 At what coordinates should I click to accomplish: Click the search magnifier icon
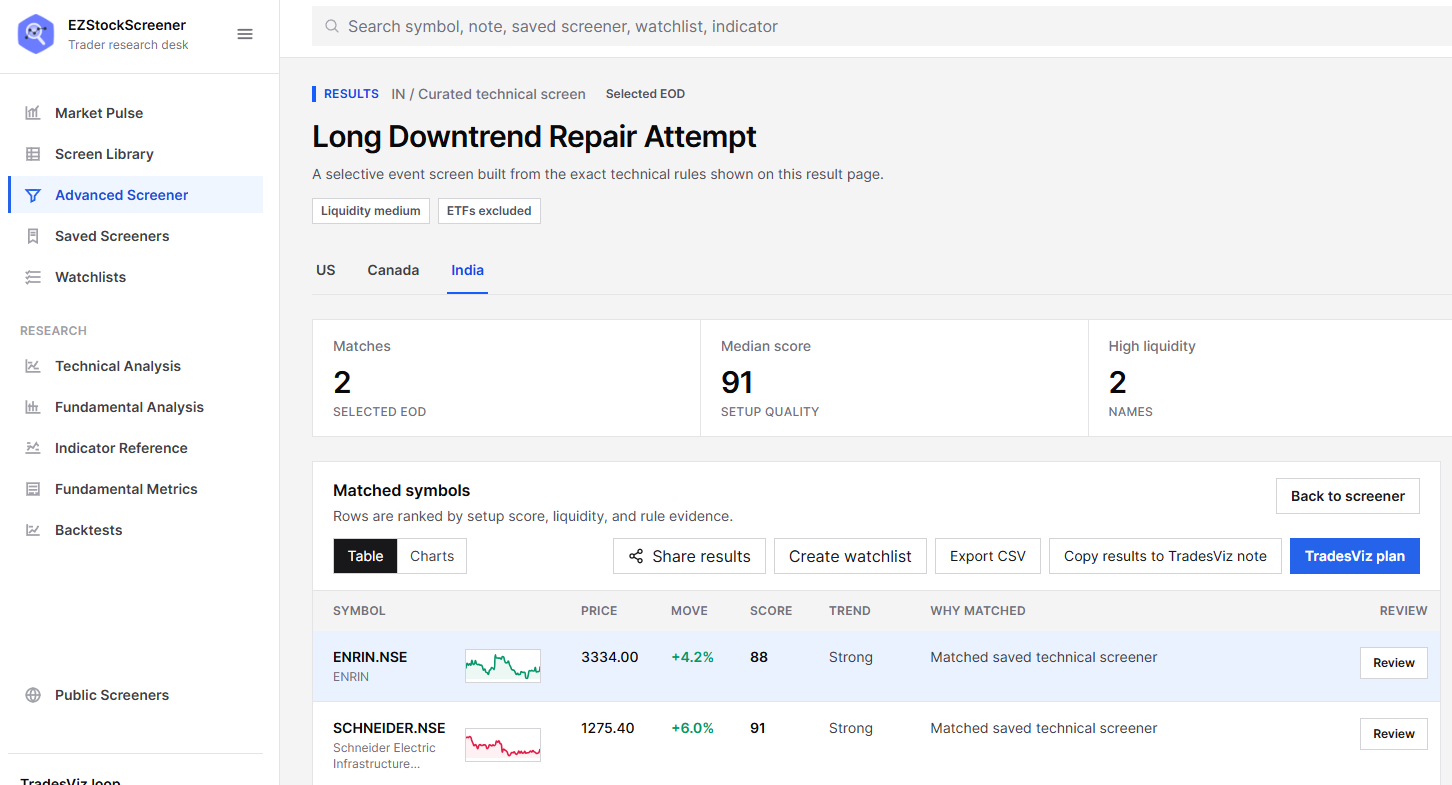(331, 27)
